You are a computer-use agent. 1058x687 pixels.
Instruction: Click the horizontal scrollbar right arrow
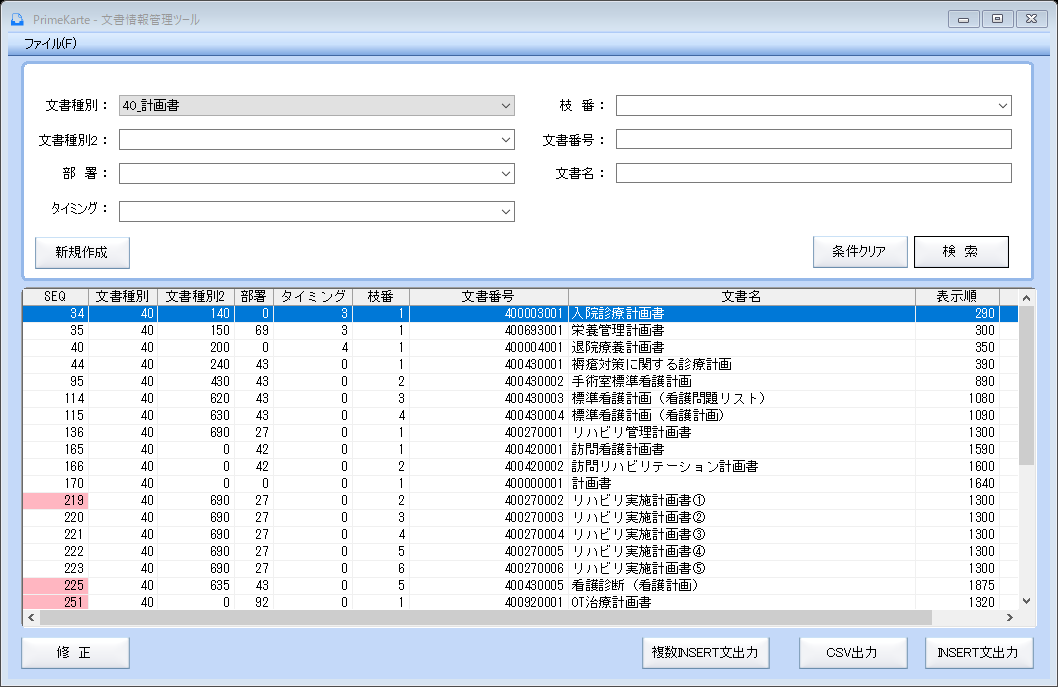pyautogui.click(x=1009, y=617)
